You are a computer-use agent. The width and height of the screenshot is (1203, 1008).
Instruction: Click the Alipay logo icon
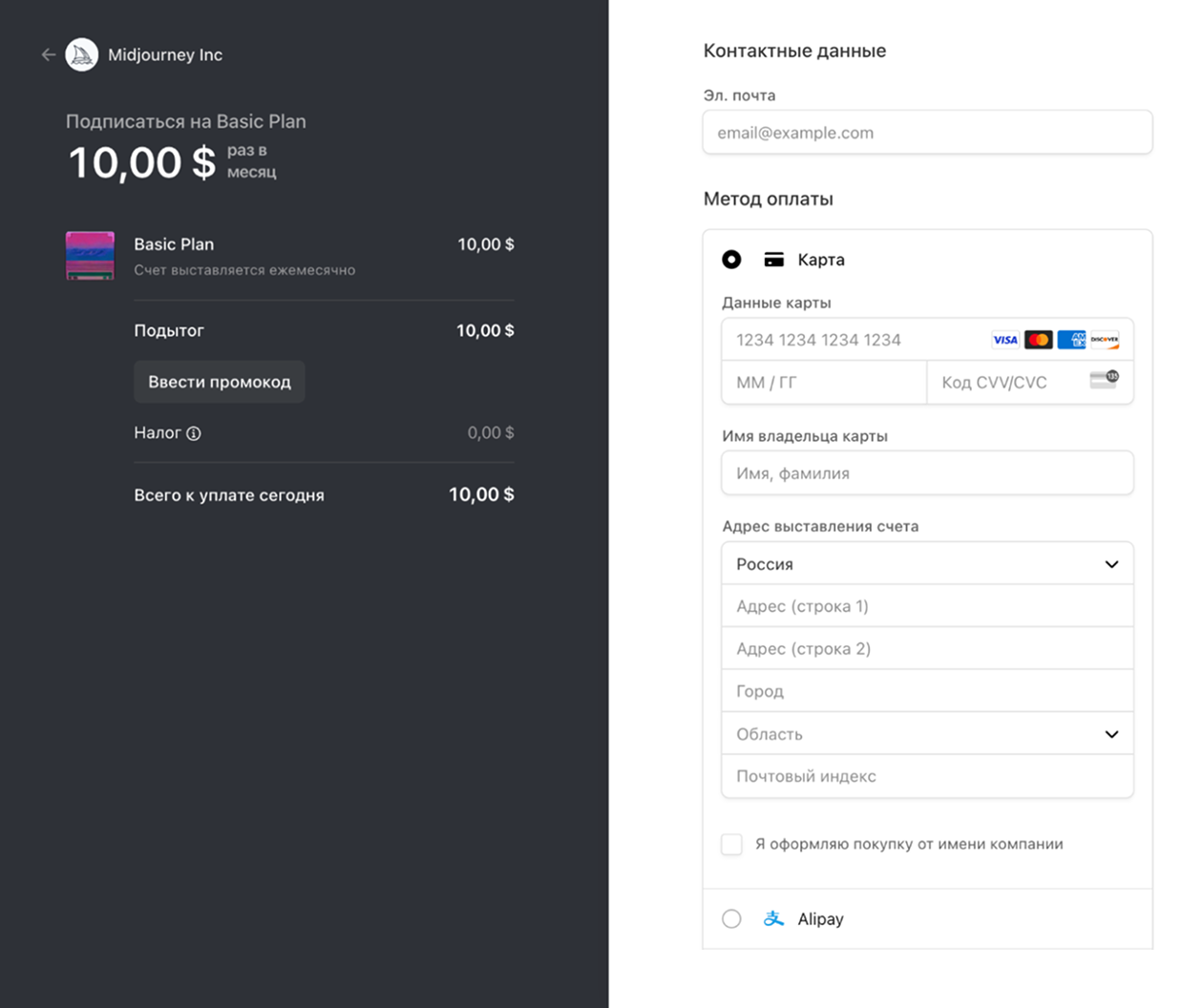click(x=773, y=918)
